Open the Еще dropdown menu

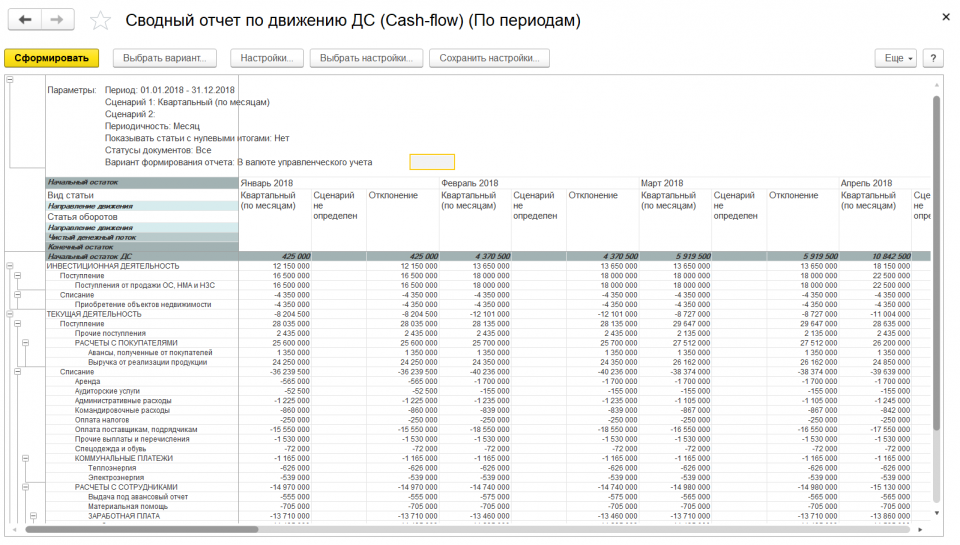(896, 58)
